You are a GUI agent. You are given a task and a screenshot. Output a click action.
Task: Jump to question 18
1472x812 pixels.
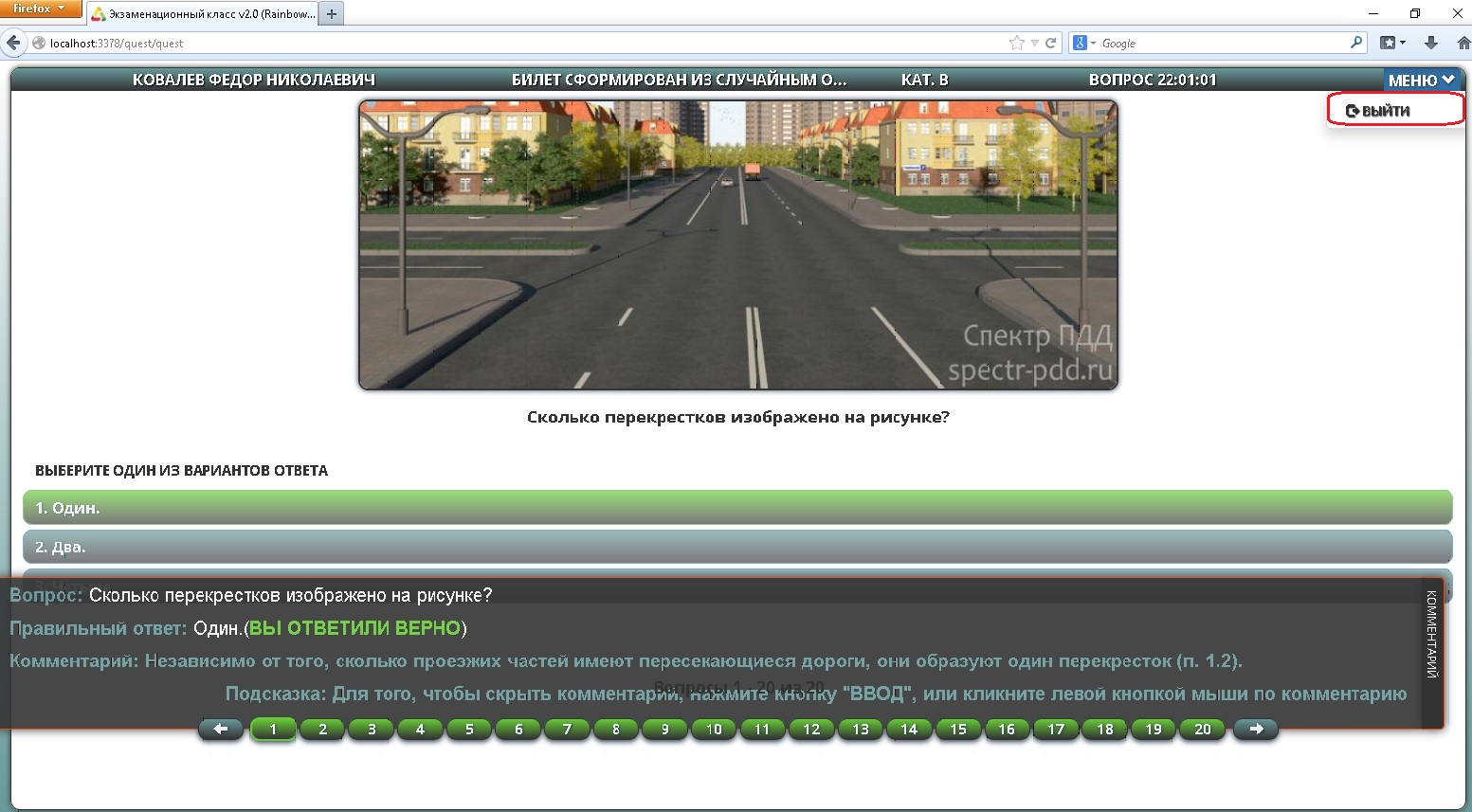click(1105, 729)
